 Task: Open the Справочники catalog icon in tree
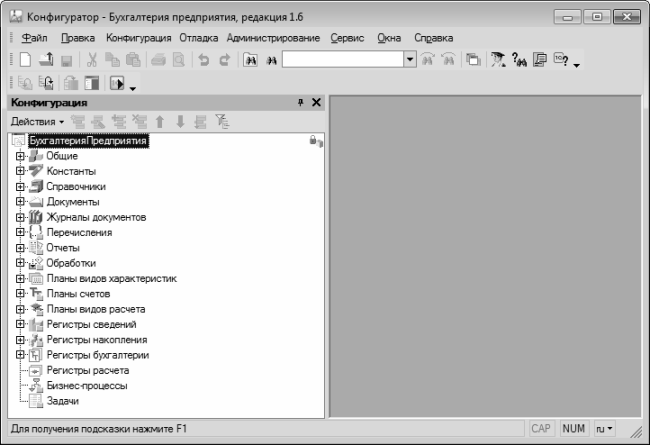coord(35,186)
